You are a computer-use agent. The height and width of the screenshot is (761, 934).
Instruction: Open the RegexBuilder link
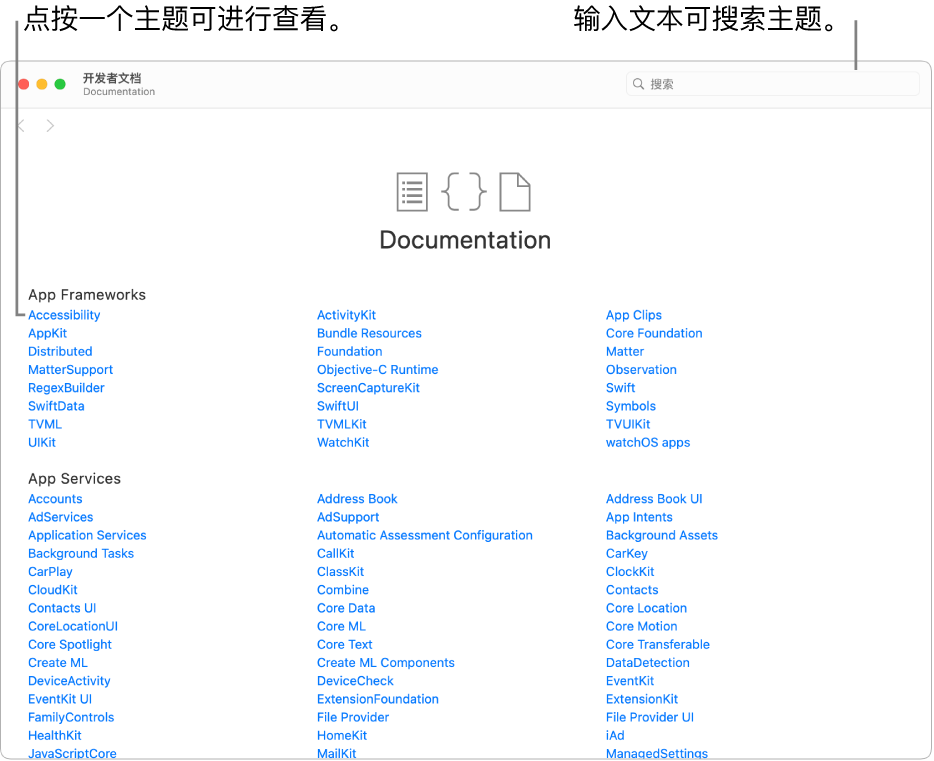(x=66, y=388)
